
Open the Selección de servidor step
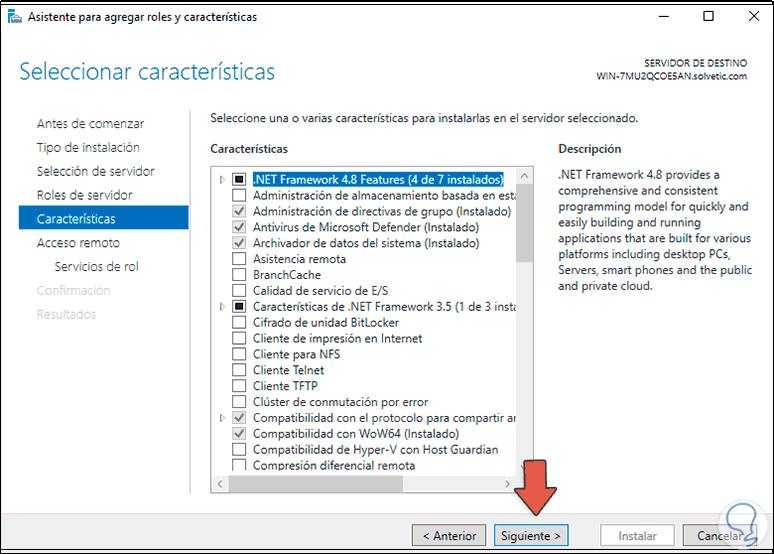click(x=96, y=171)
